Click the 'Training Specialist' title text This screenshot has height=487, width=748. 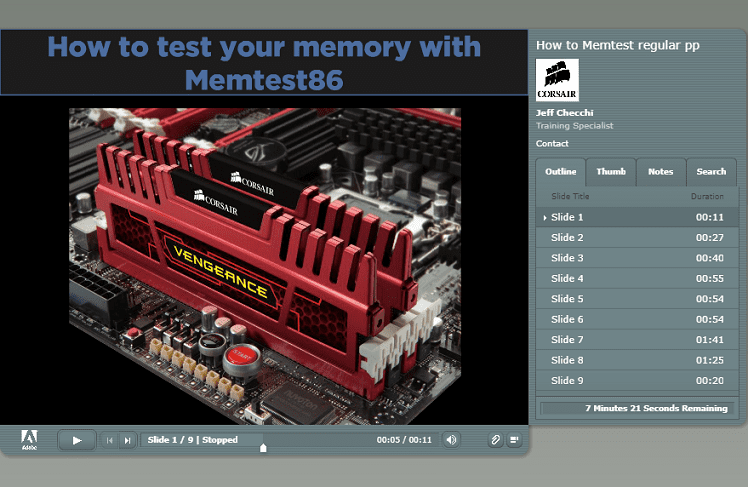click(x=574, y=126)
